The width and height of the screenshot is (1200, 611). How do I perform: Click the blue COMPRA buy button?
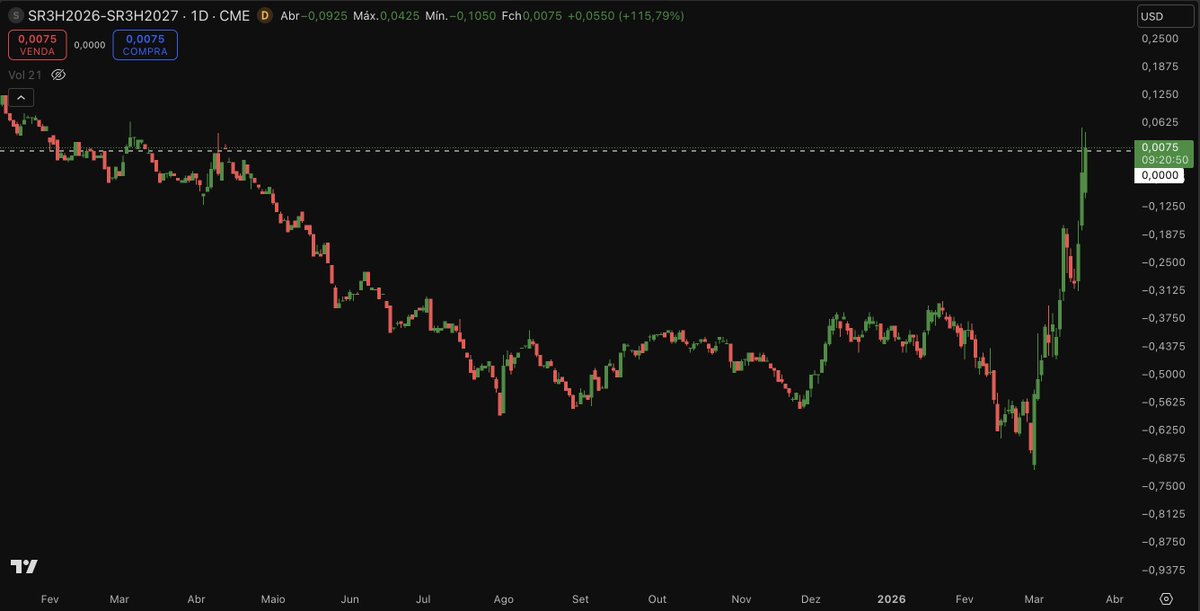(x=145, y=44)
